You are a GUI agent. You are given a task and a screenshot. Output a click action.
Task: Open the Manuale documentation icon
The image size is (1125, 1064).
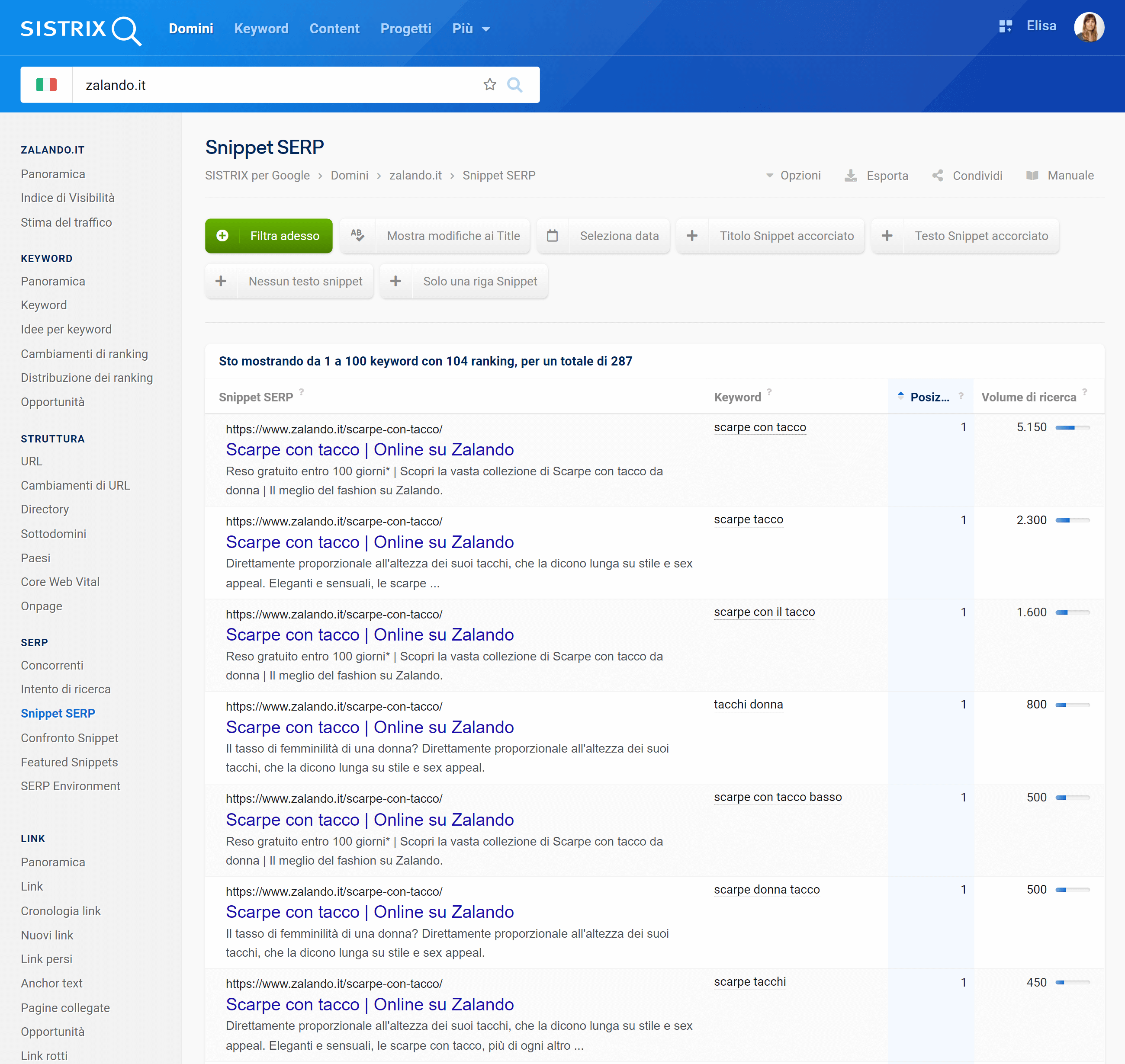point(1031,177)
